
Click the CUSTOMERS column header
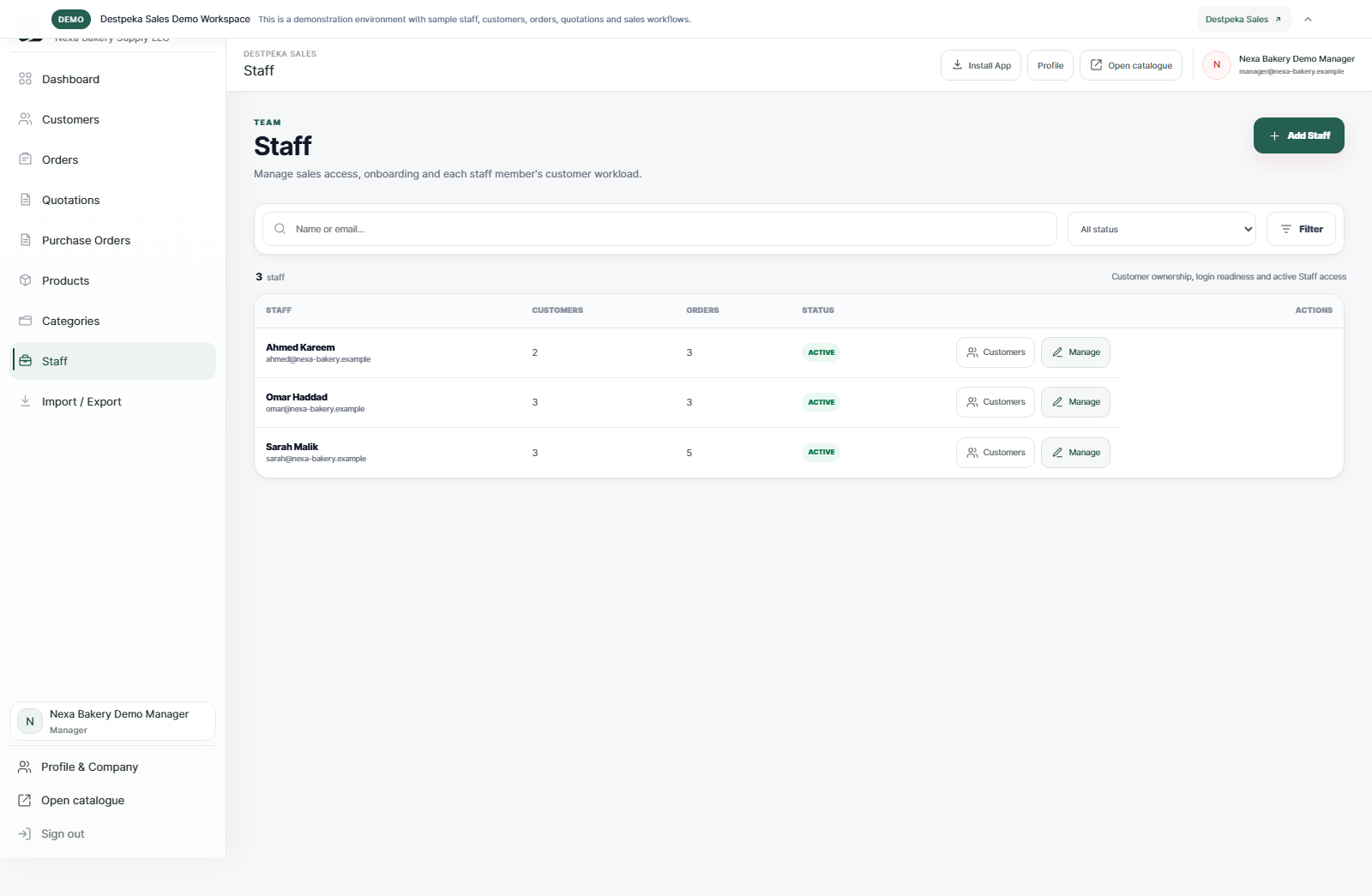[557, 310]
